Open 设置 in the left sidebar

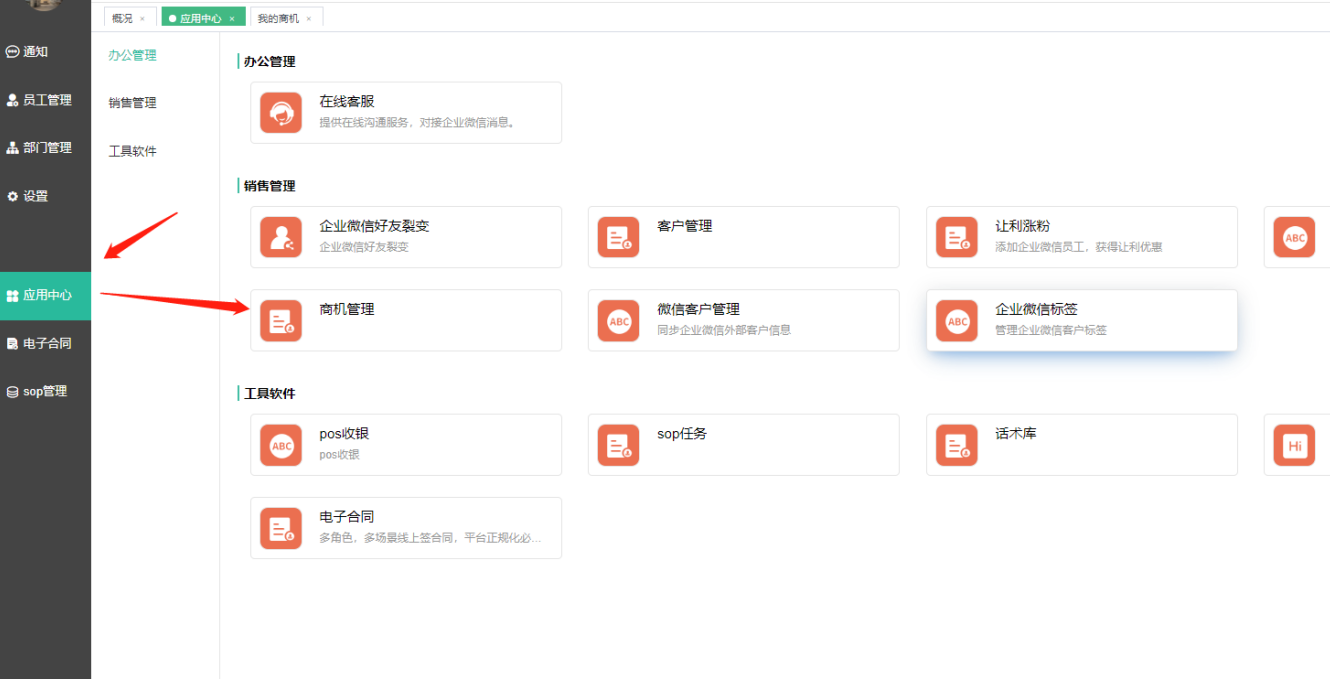click(x=35, y=196)
